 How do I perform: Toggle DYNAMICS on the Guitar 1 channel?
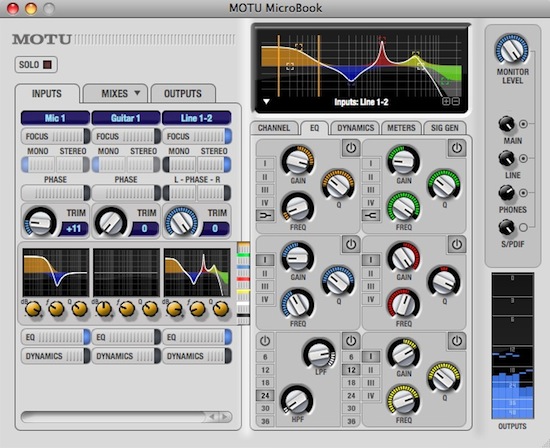pyautogui.click(x=126, y=356)
